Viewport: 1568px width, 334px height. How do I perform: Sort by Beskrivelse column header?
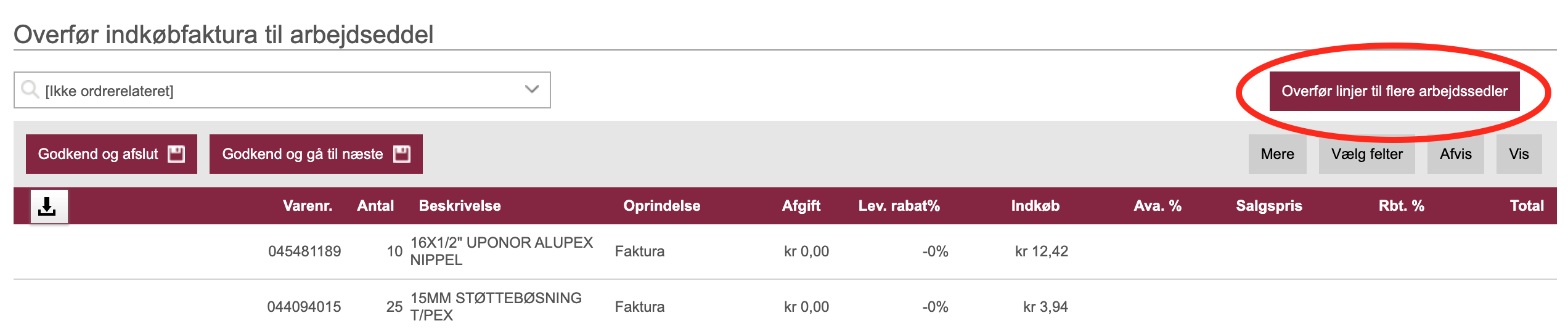click(x=460, y=206)
